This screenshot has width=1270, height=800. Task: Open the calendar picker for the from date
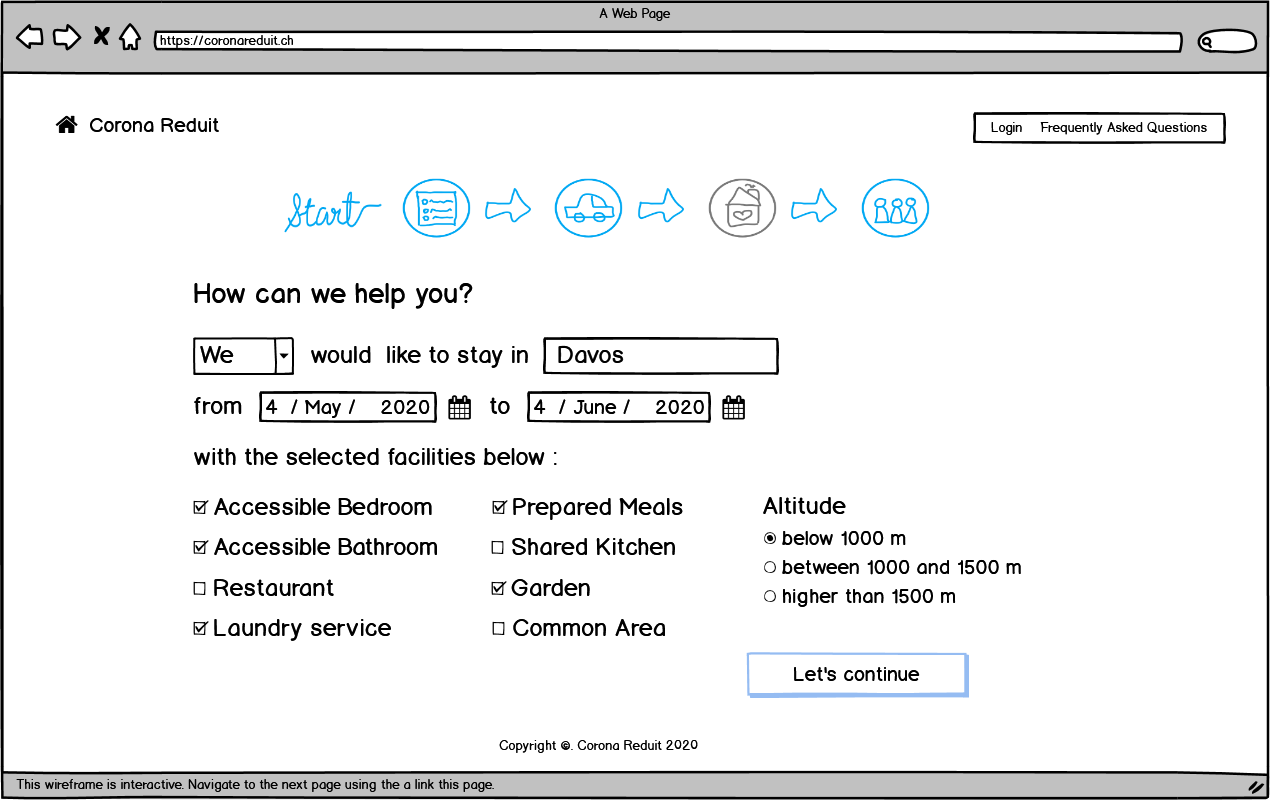point(459,407)
